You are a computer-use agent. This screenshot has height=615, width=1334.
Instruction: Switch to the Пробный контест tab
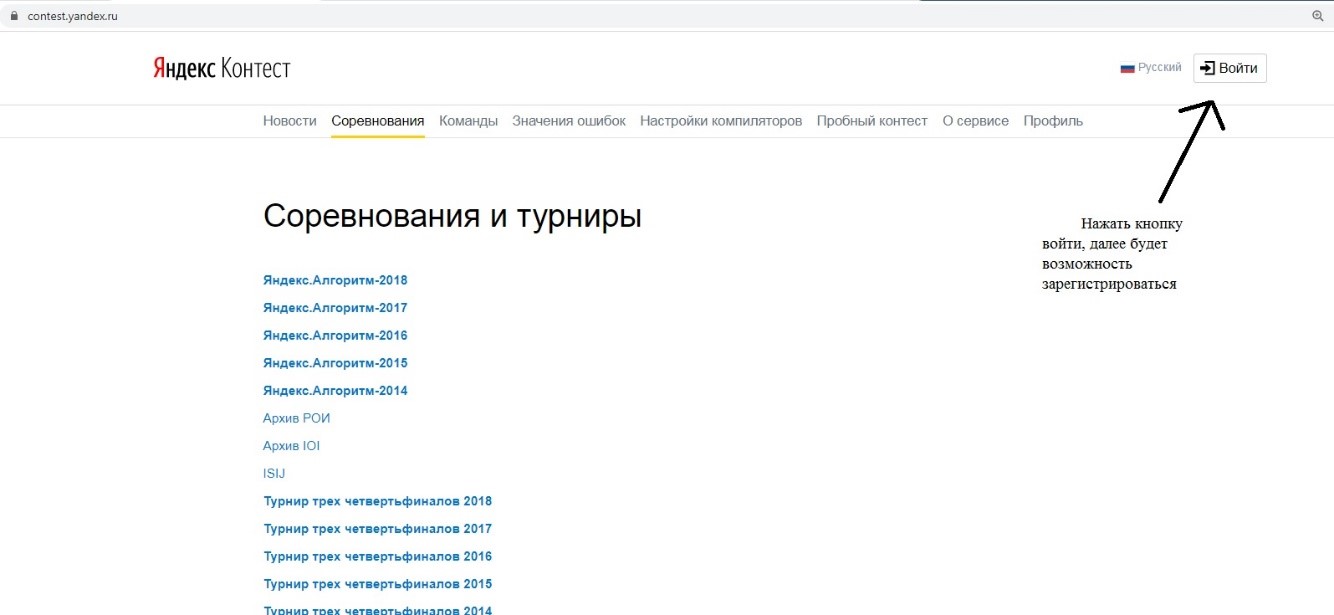point(872,121)
